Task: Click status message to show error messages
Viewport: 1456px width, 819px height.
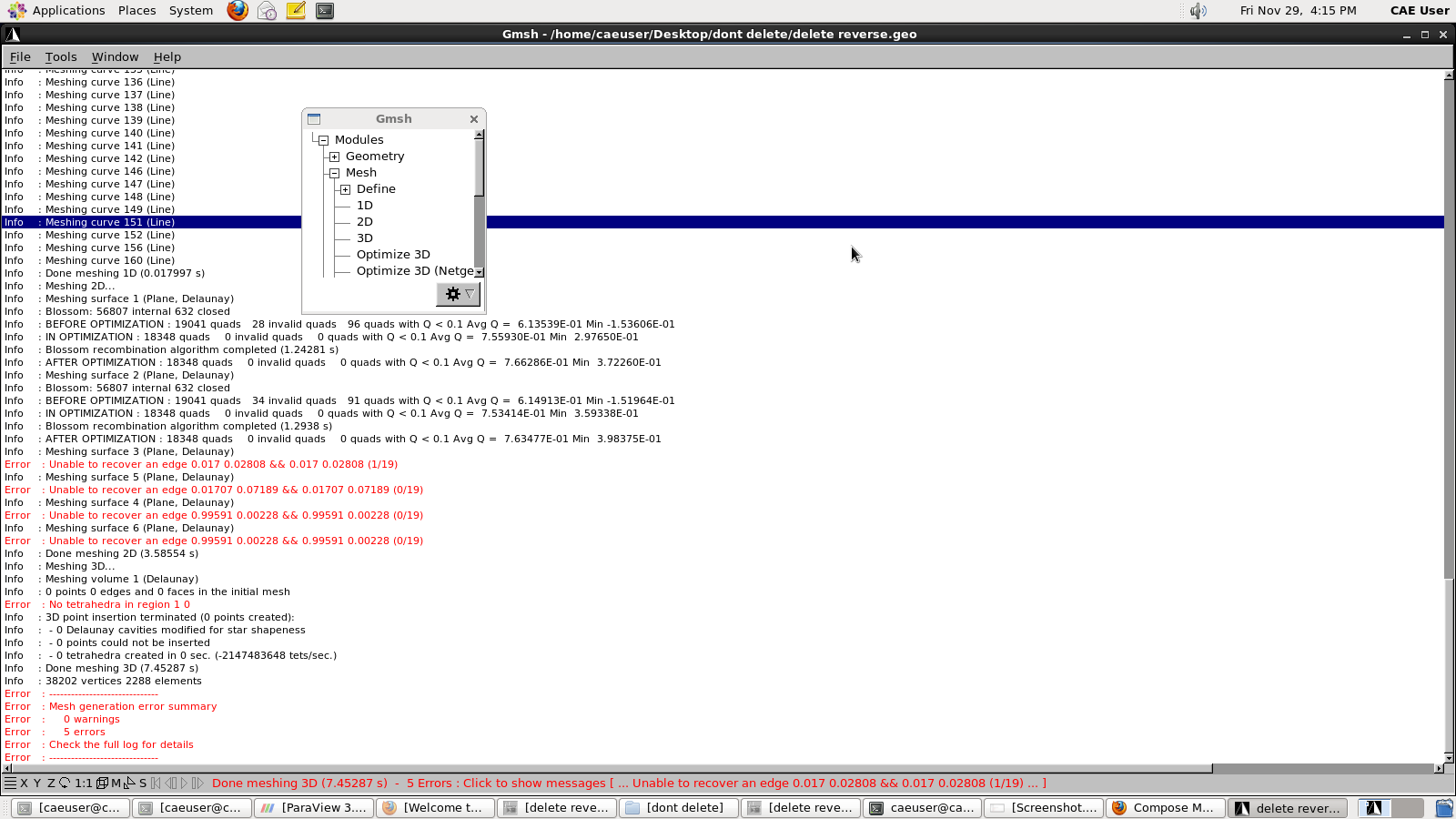Action: (x=629, y=783)
